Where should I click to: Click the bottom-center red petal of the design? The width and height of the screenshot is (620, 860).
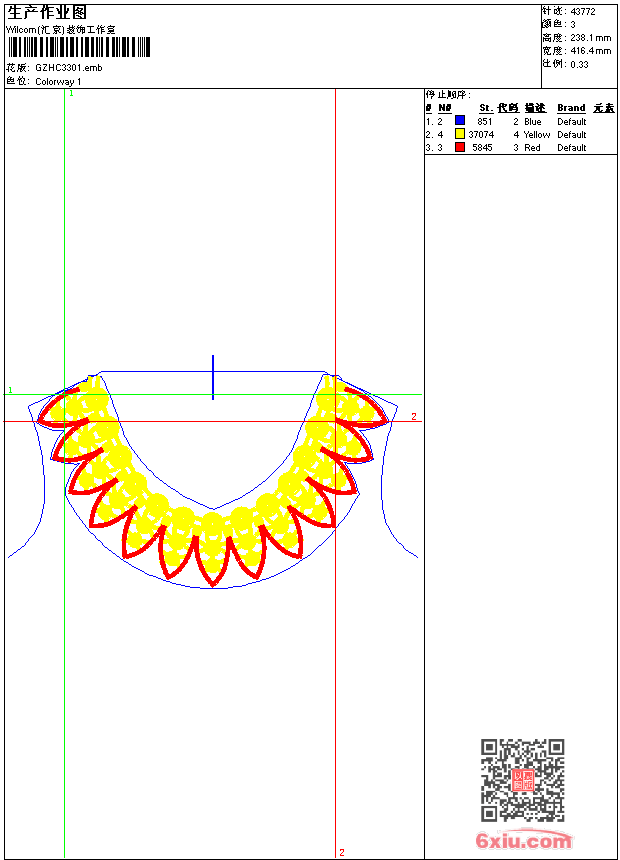click(x=212, y=561)
